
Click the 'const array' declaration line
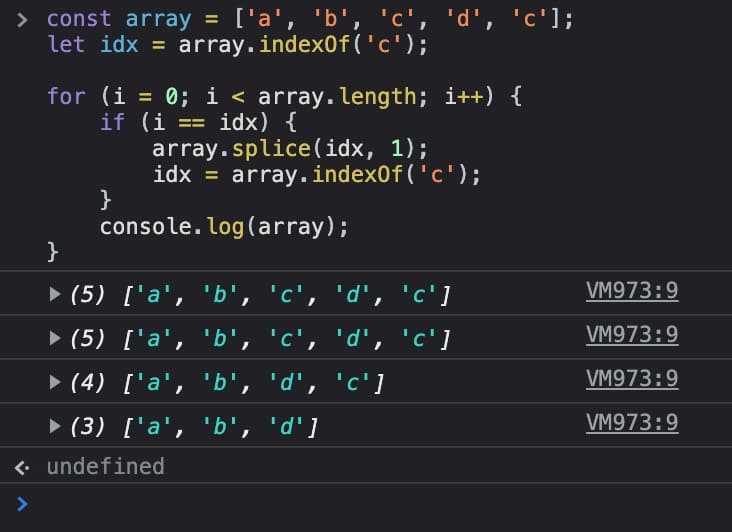pos(310,20)
